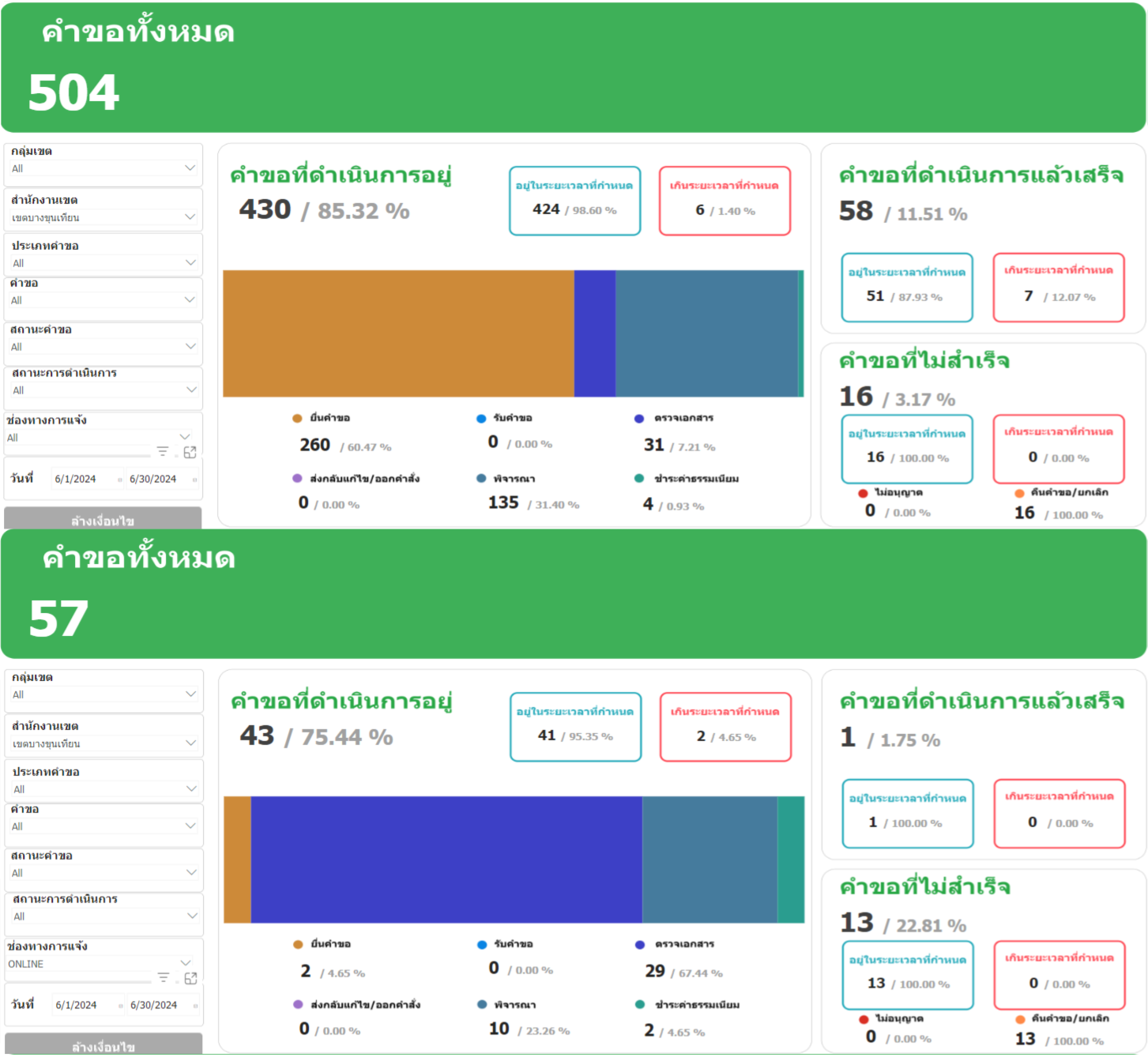Open focus mode icon beside the ONLINE slicer
The image size is (1148, 1057).
click(190, 978)
